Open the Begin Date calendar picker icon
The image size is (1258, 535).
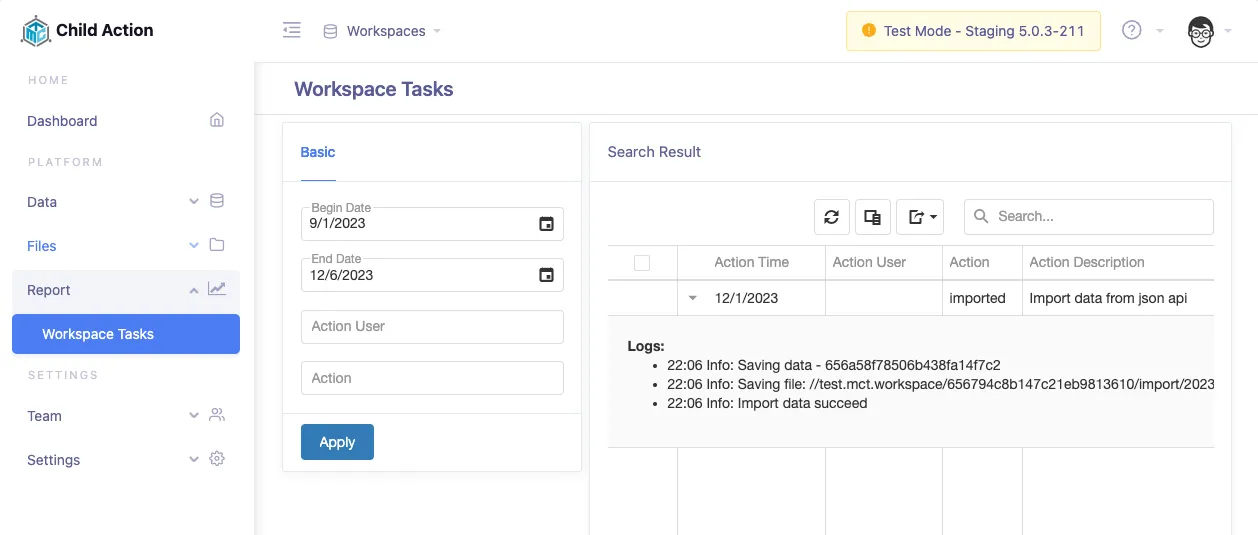click(x=546, y=224)
